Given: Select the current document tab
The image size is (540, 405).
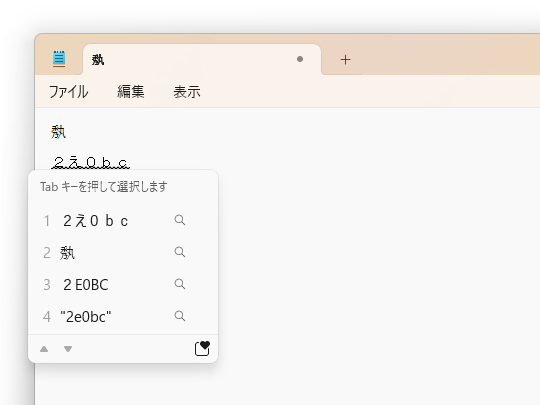Looking at the screenshot, I should (202, 59).
